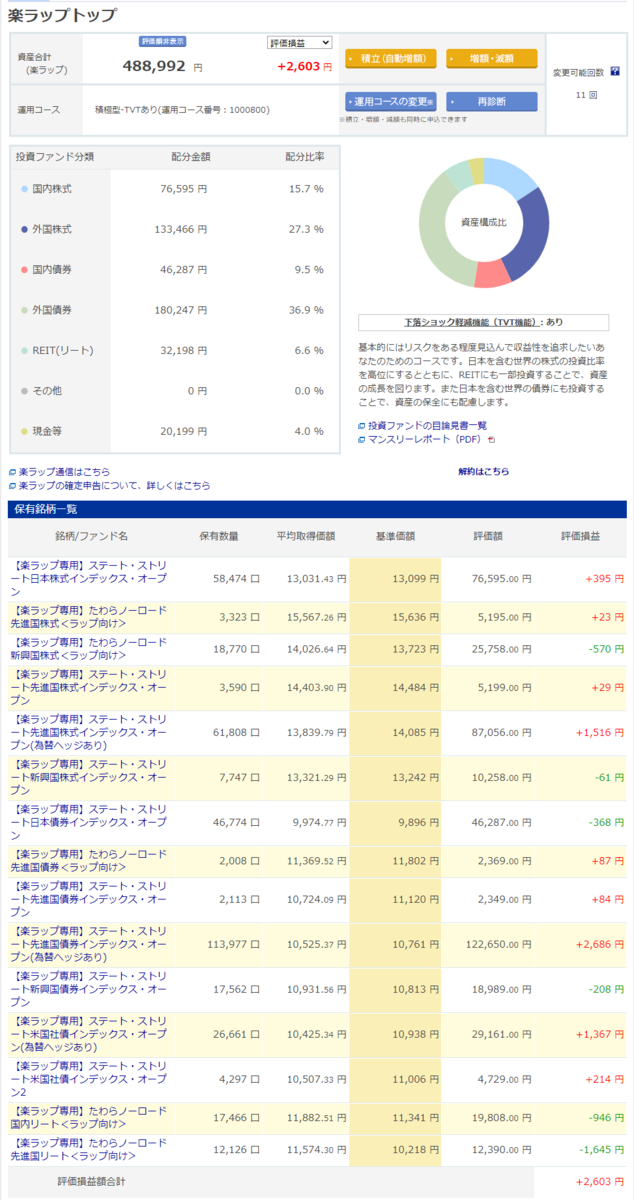Open the ステート・ストリート新興国債券インデックス fund link
Screen dimensions: 634x1200
[x=90, y=988]
